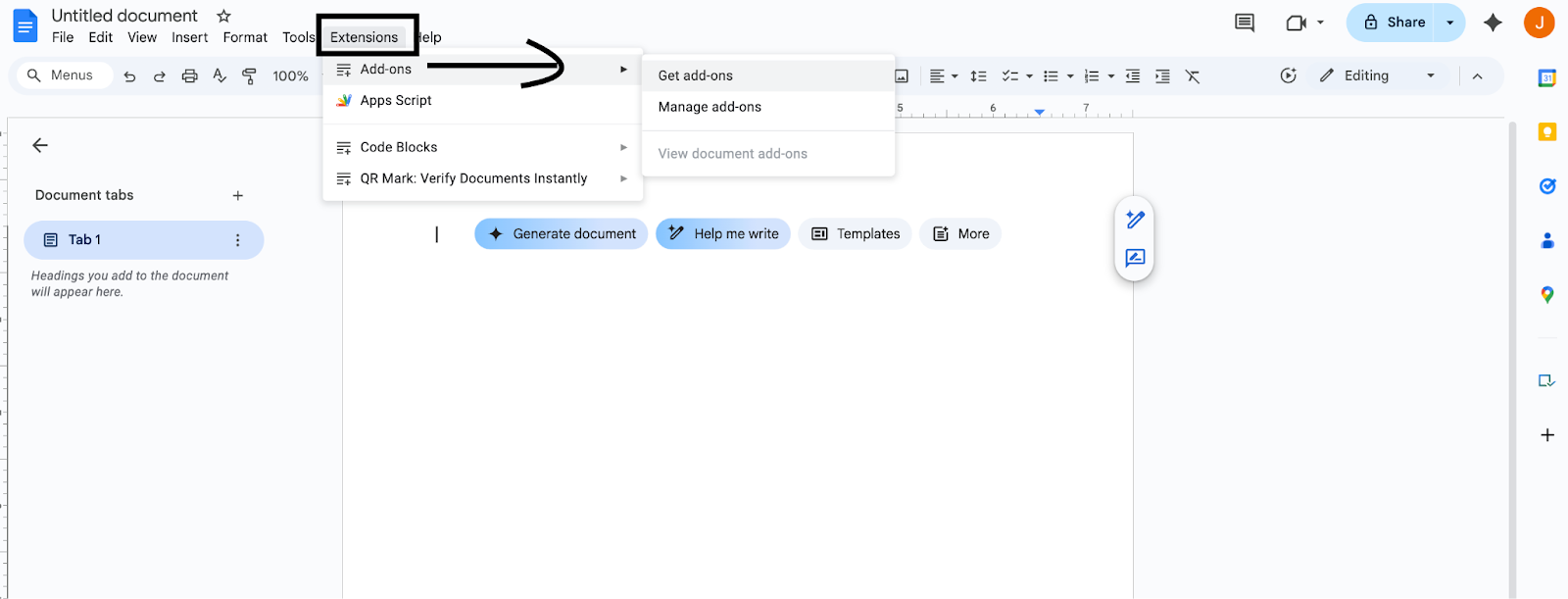Click the Clear formatting icon

tap(1193, 76)
